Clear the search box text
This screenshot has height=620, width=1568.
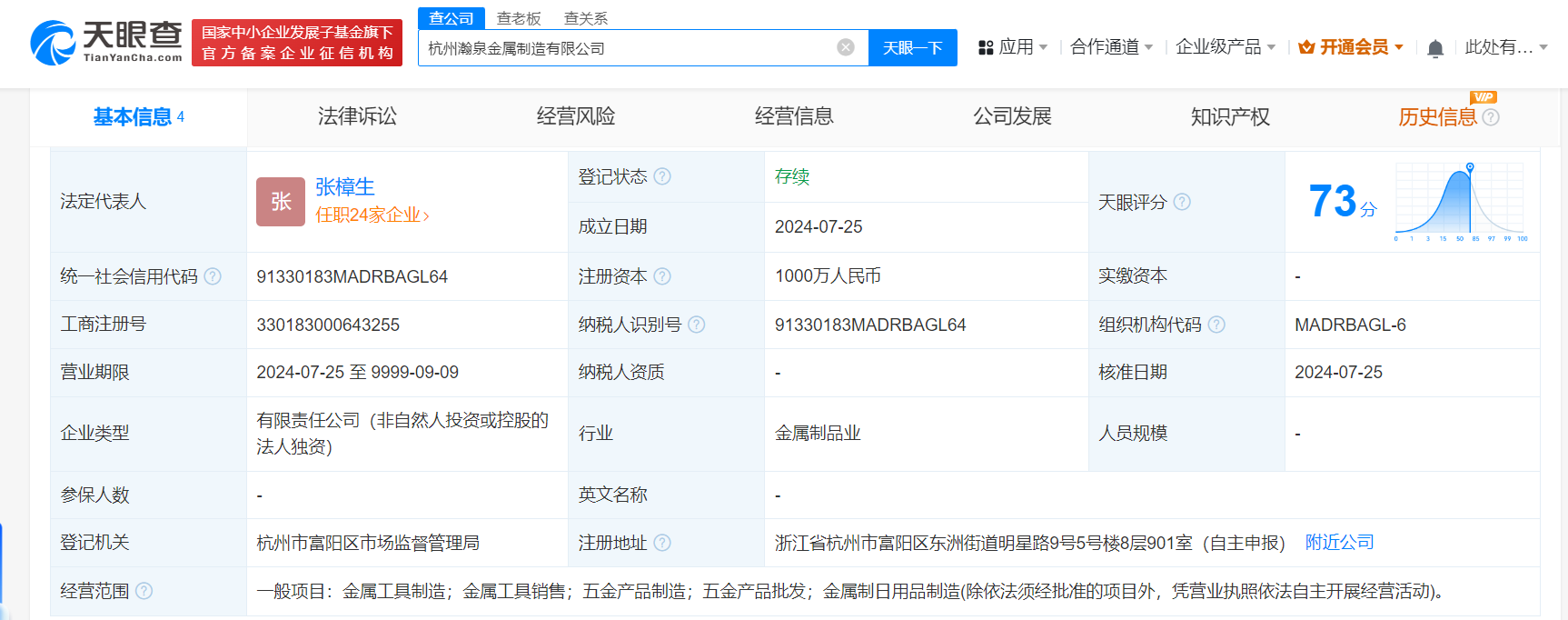coord(845,47)
